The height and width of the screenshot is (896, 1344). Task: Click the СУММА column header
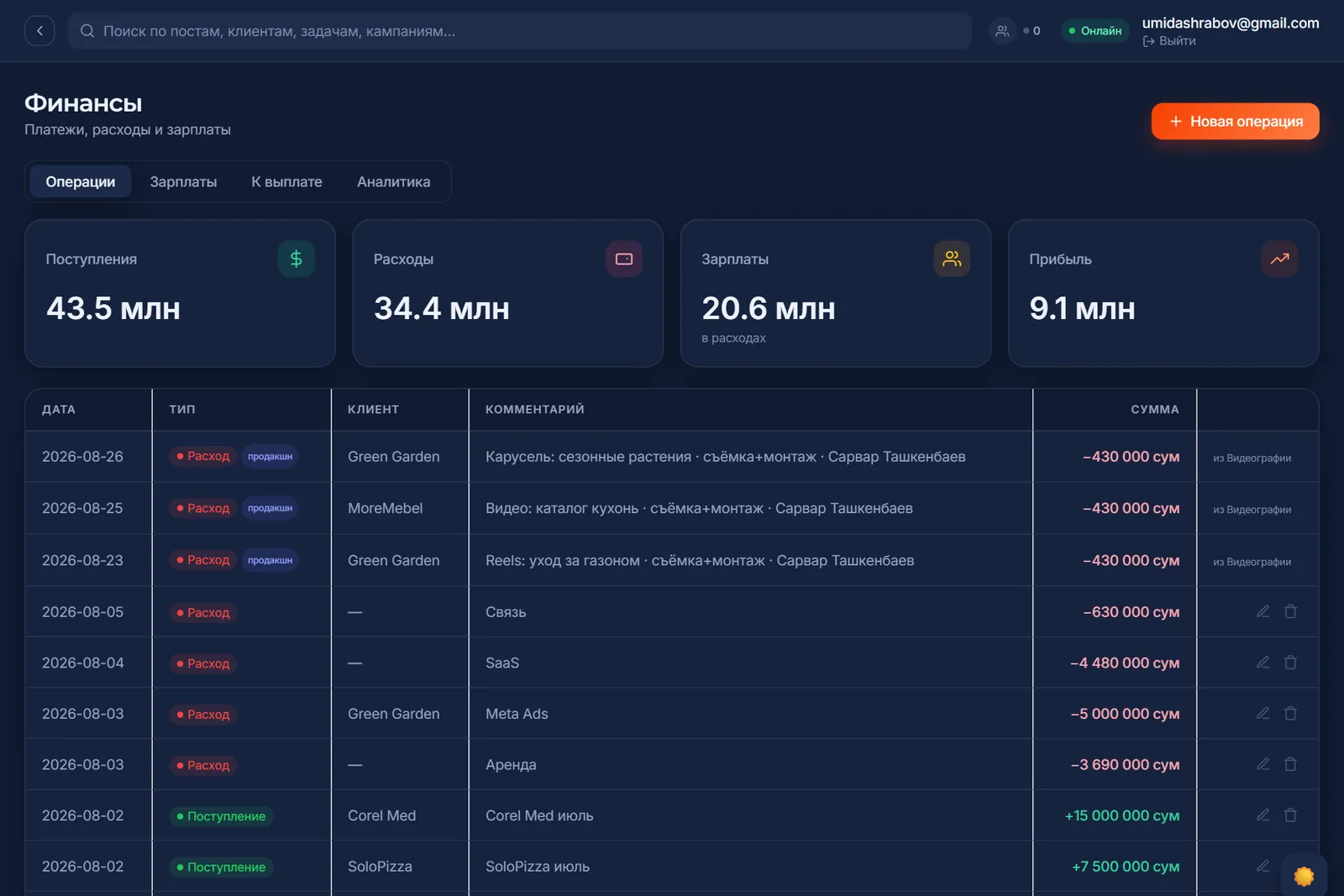1154,410
